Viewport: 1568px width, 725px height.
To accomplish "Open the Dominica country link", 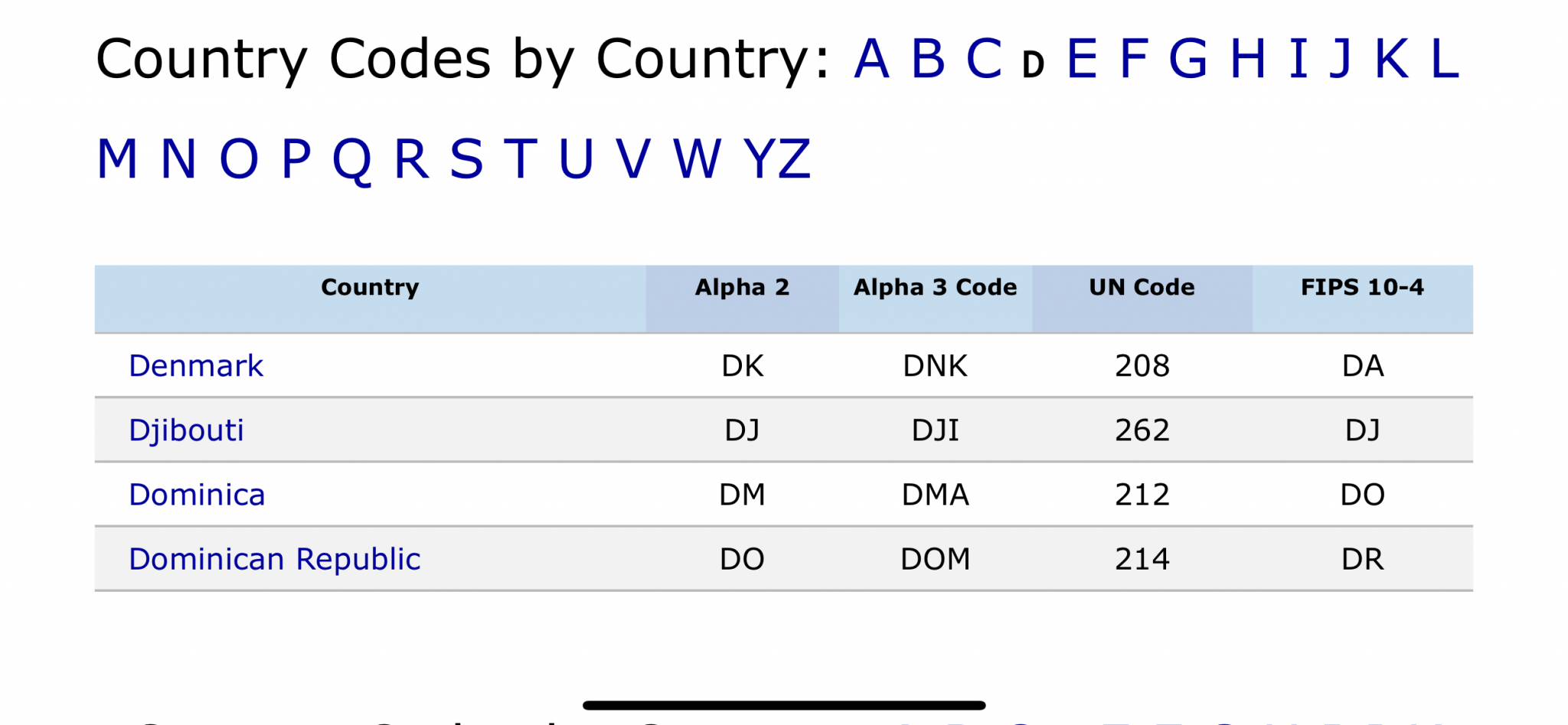I will pos(197,495).
